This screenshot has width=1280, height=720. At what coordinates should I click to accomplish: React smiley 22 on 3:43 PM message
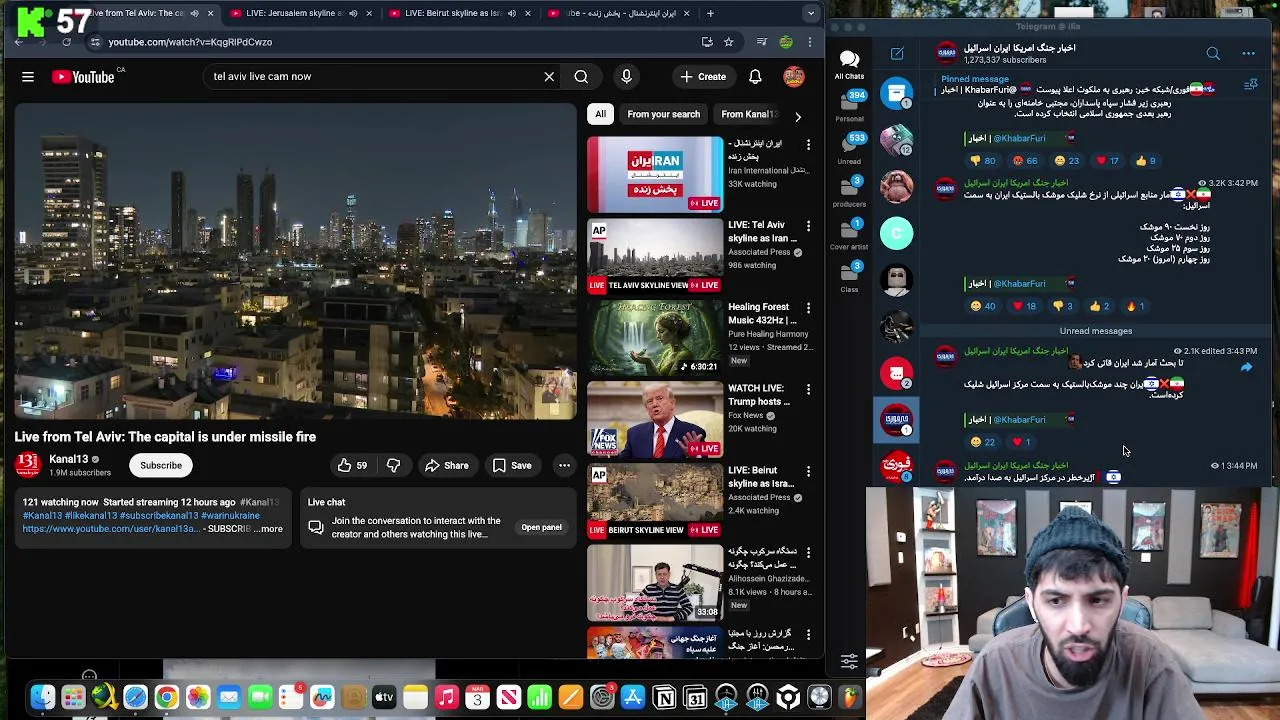point(983,442)
